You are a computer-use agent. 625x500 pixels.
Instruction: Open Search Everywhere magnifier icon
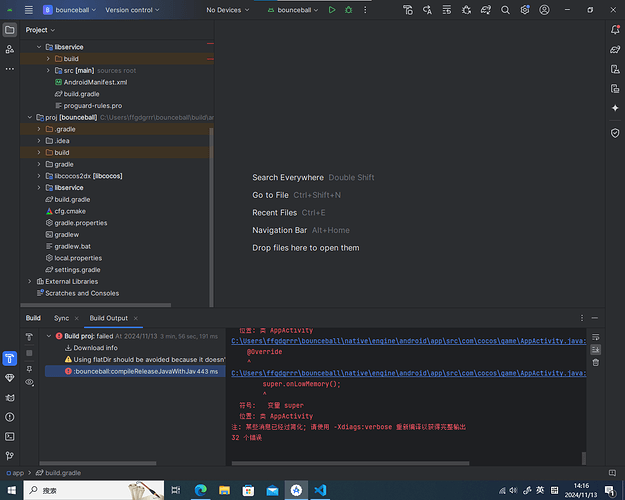click(x=505, y=10)
